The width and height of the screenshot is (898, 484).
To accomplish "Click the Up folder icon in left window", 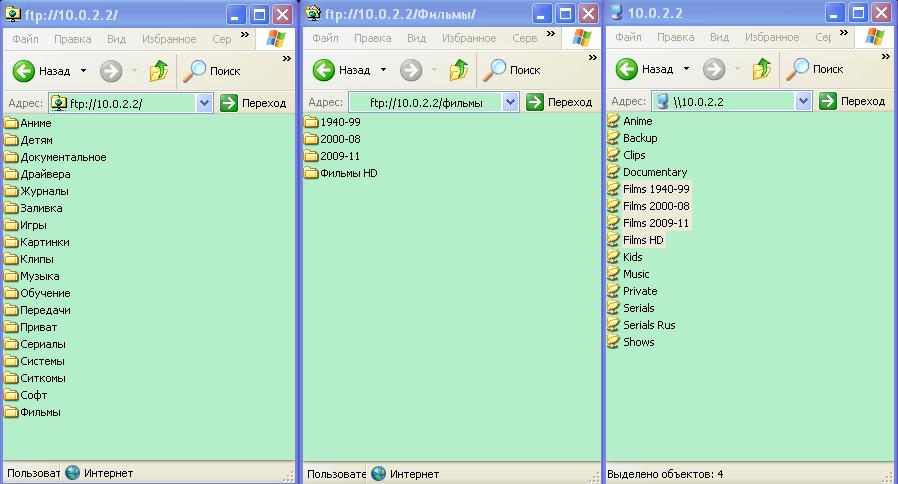I will pos(159,71).
